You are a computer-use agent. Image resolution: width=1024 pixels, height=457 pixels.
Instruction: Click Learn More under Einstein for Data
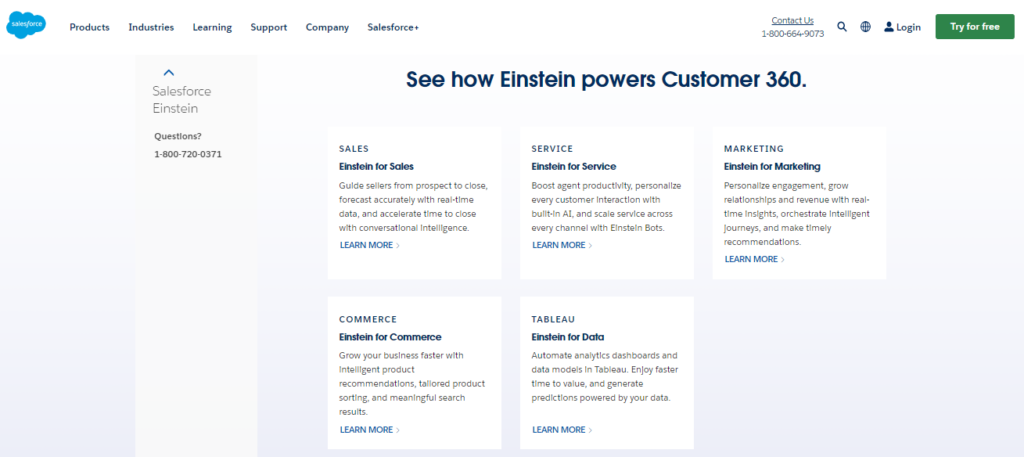561,430
